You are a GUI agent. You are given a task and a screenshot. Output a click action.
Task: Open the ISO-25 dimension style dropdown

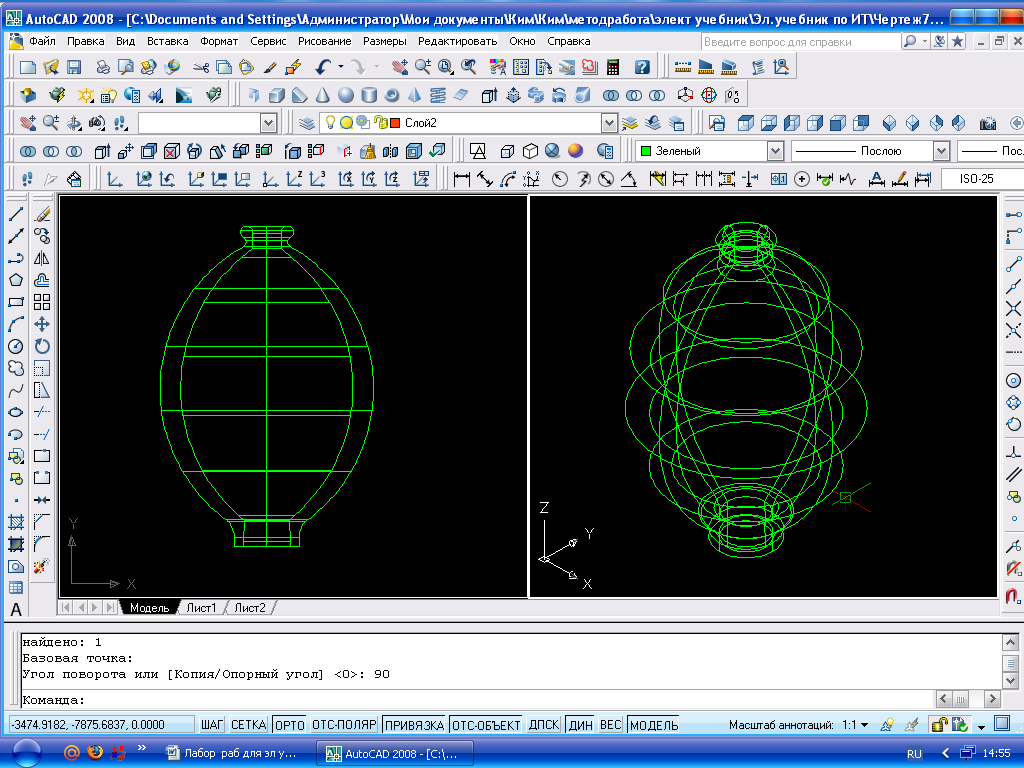[x=982, y=179]
